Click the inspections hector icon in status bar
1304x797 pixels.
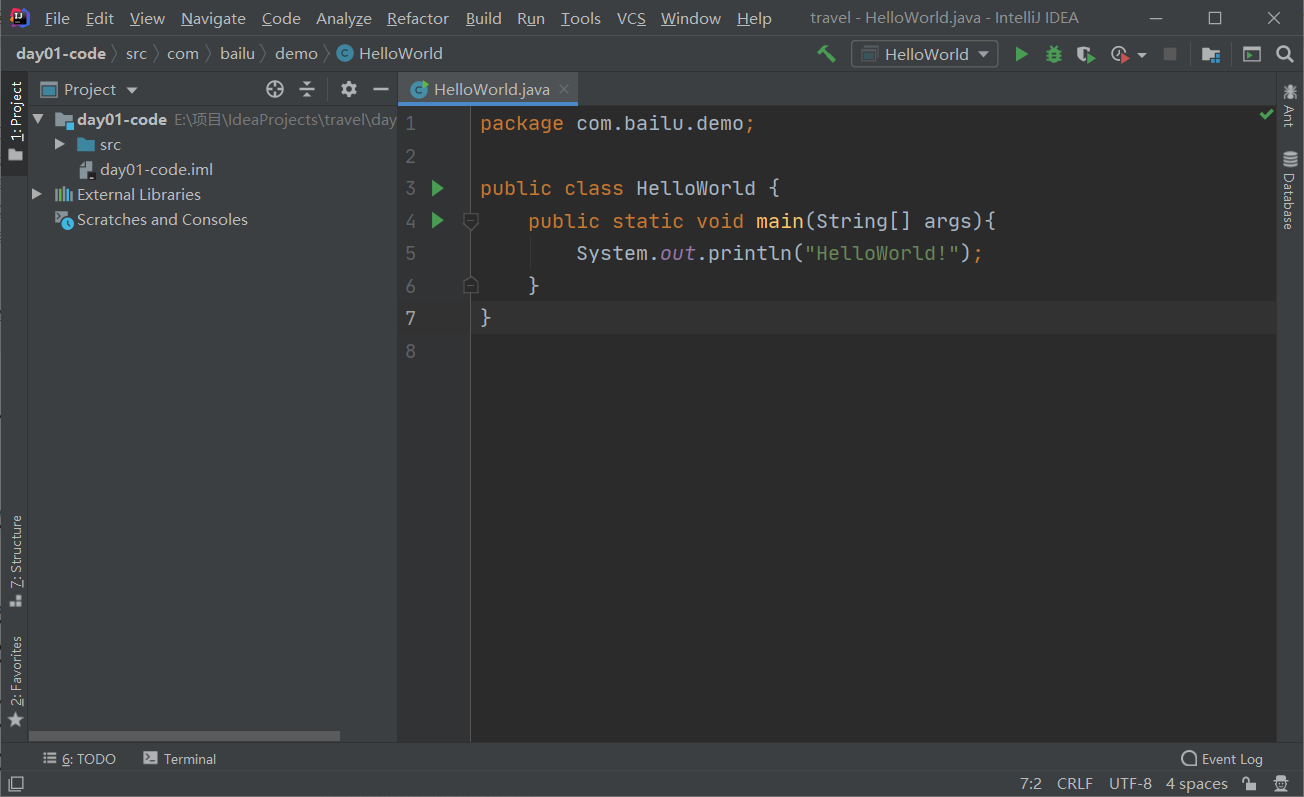1281,784
